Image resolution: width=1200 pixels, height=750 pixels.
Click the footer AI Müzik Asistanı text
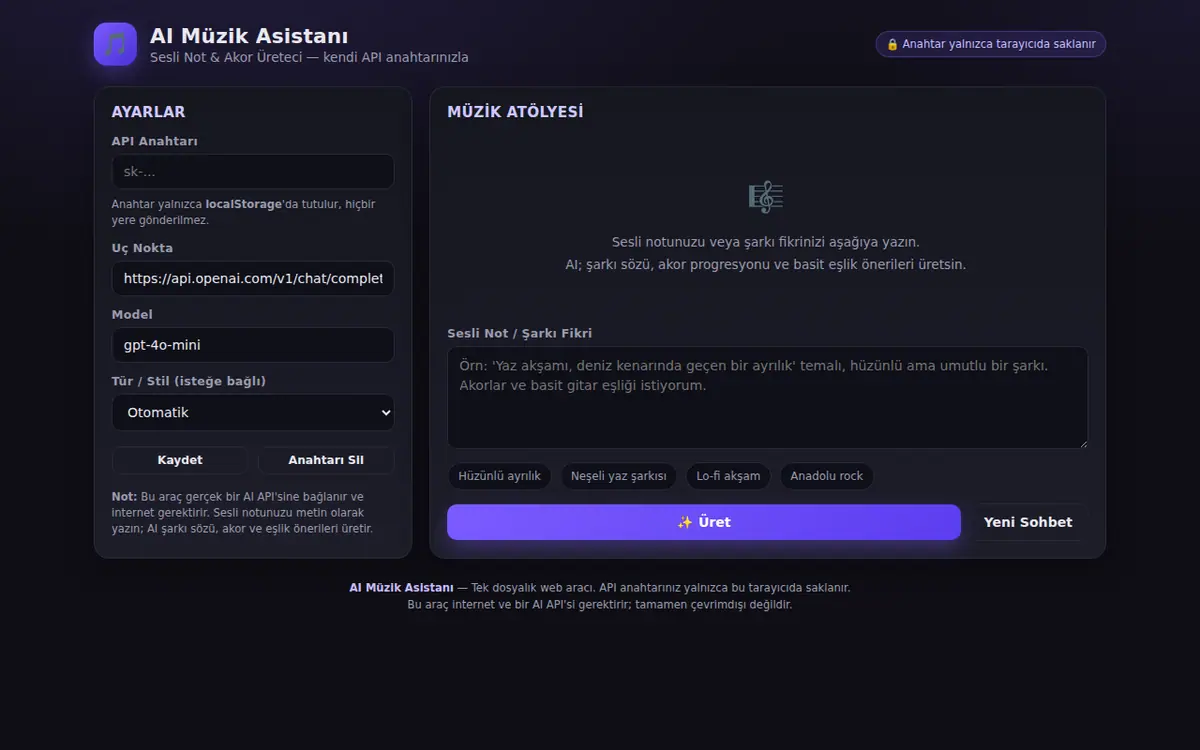point(401,588)
